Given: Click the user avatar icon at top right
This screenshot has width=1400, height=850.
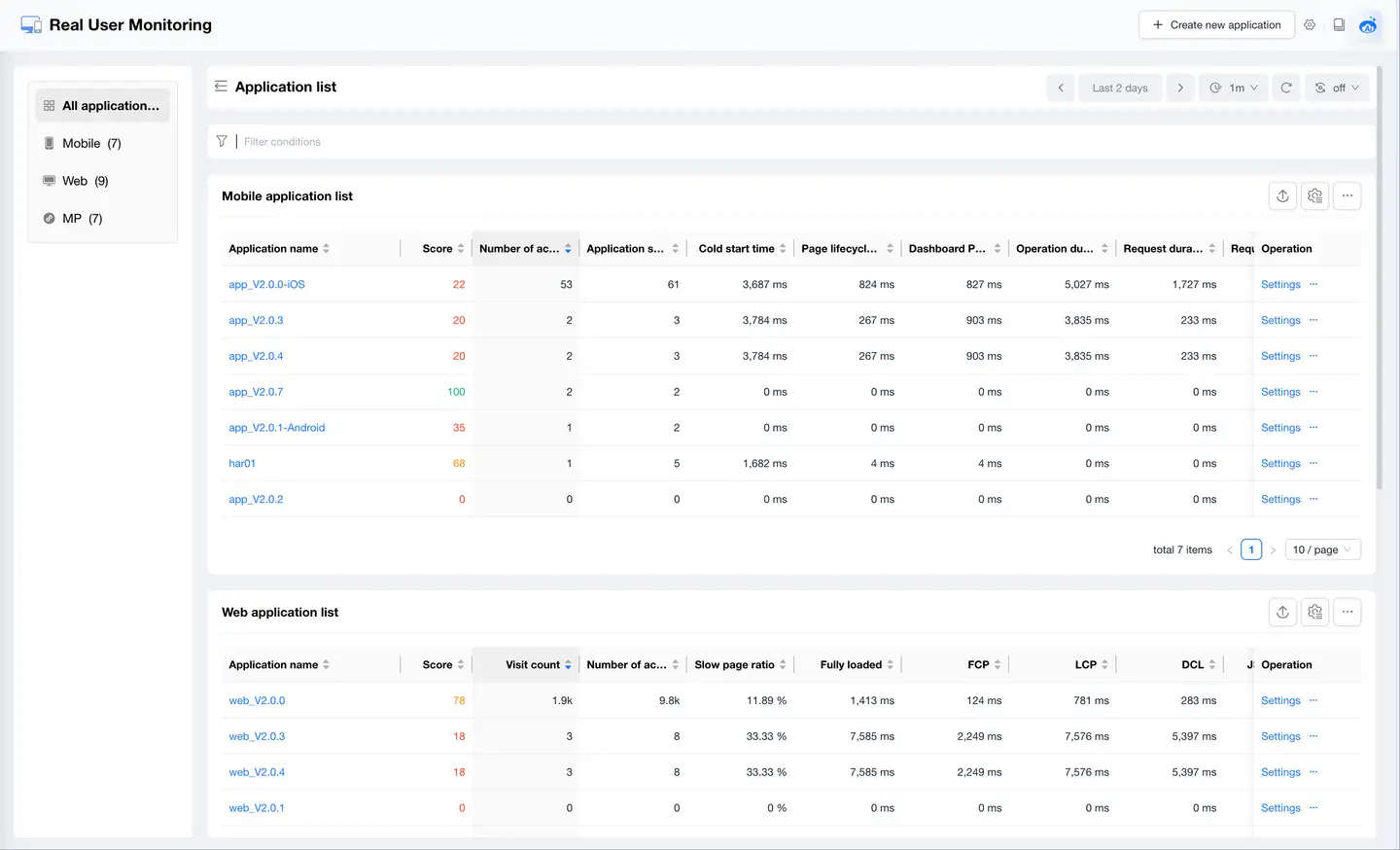Looking at the screenshot, I should [1368, 25].
